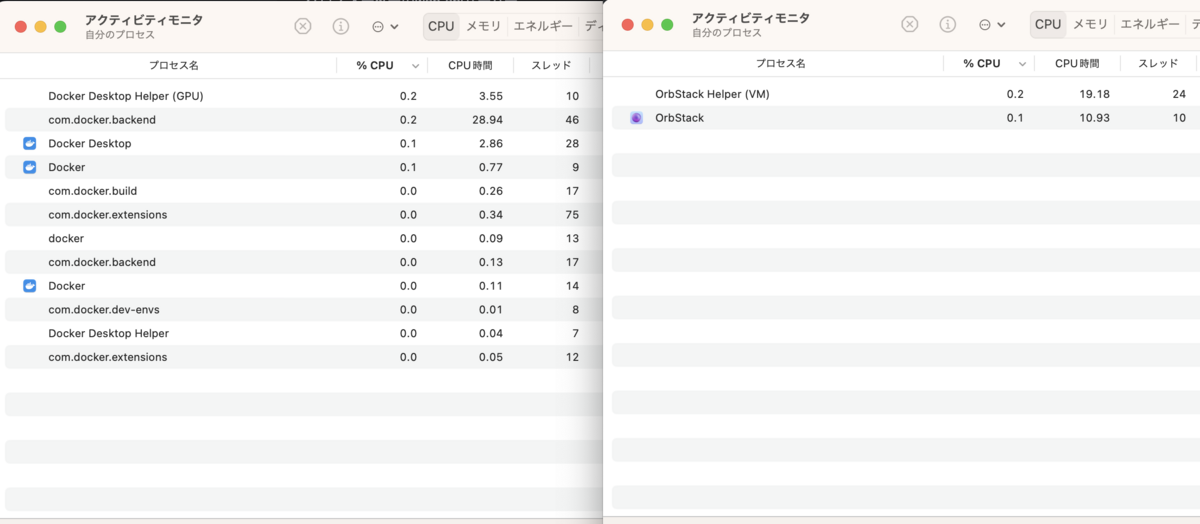Open the ellipsis action menu in left window
The height and width of the screenshot is (524, 1200).
click(x=385, y=26)
